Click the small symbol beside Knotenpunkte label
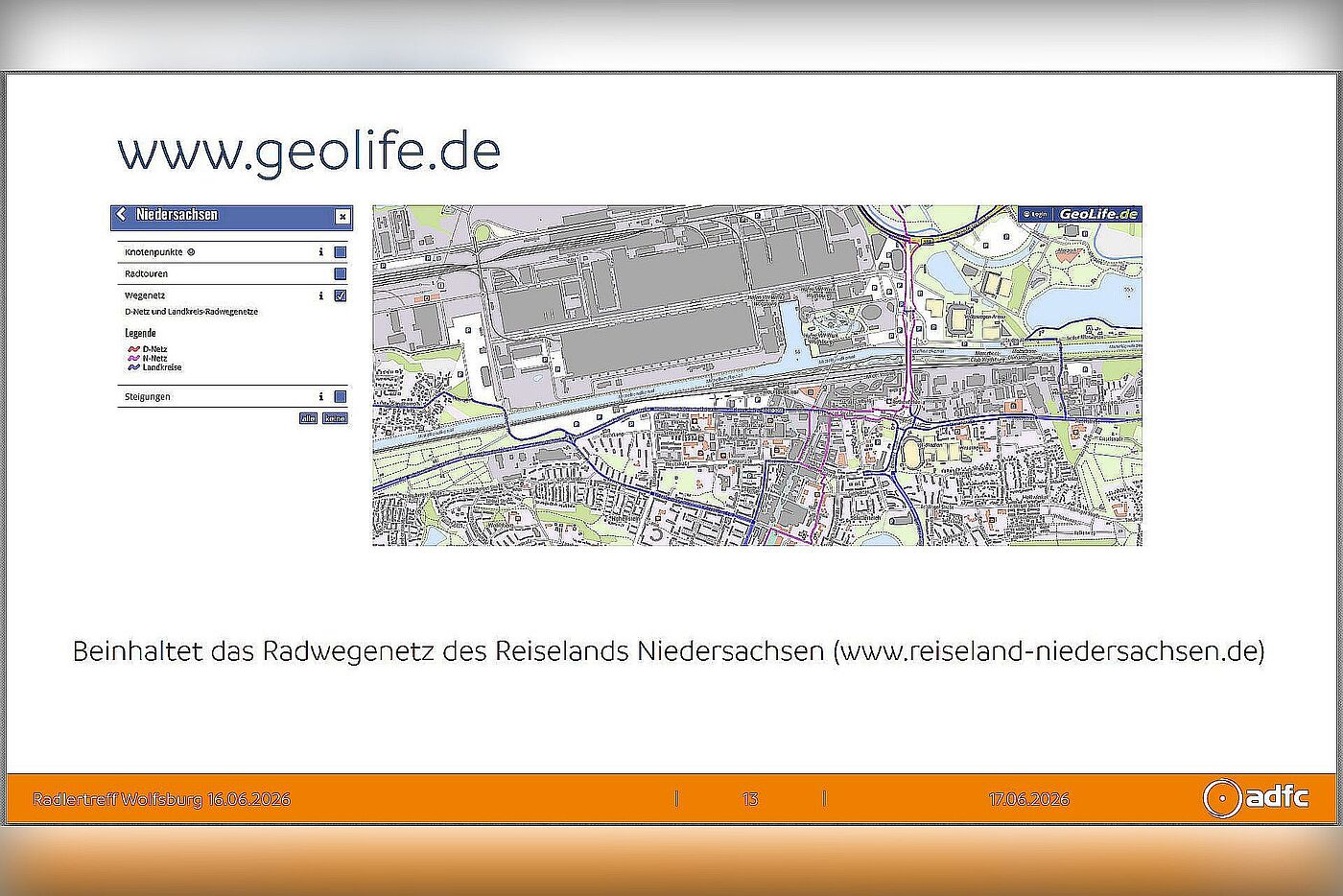This screenshot has width=1343, height=896. click(191, 252)
